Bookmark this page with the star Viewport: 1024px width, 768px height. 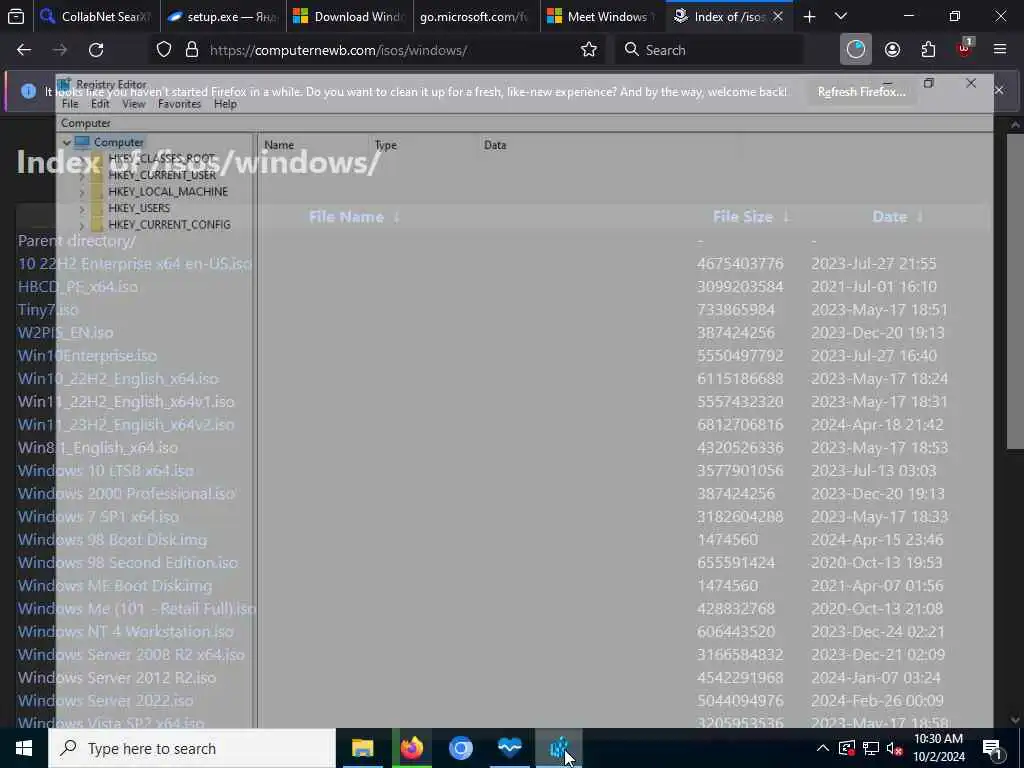(588, 50)
